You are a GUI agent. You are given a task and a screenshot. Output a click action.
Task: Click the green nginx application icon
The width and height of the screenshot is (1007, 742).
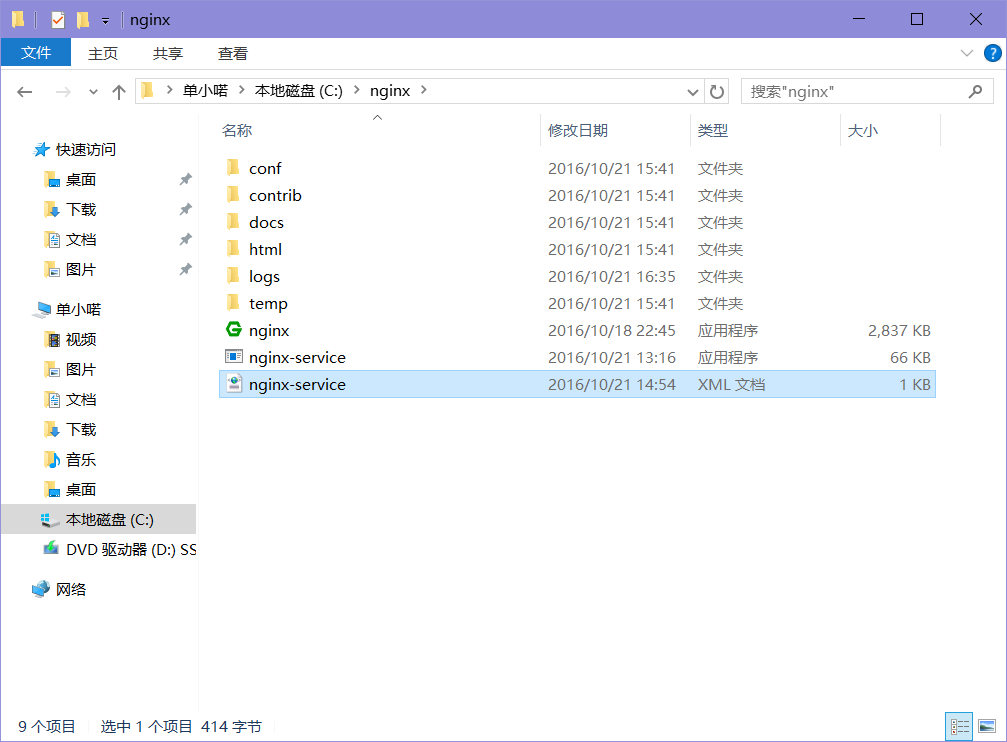(x=234, y=330)
